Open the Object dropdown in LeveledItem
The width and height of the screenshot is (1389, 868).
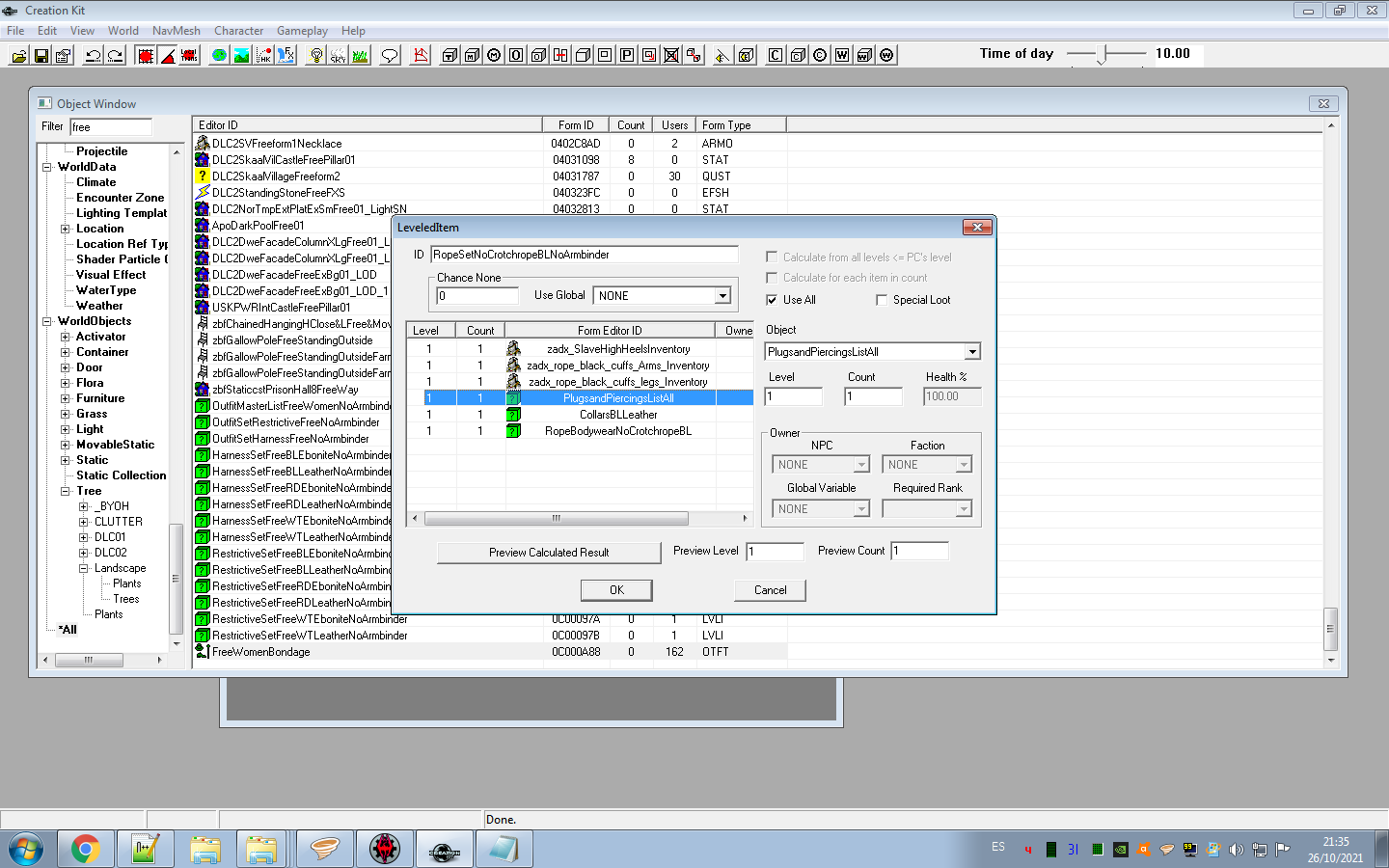(972, 352)
